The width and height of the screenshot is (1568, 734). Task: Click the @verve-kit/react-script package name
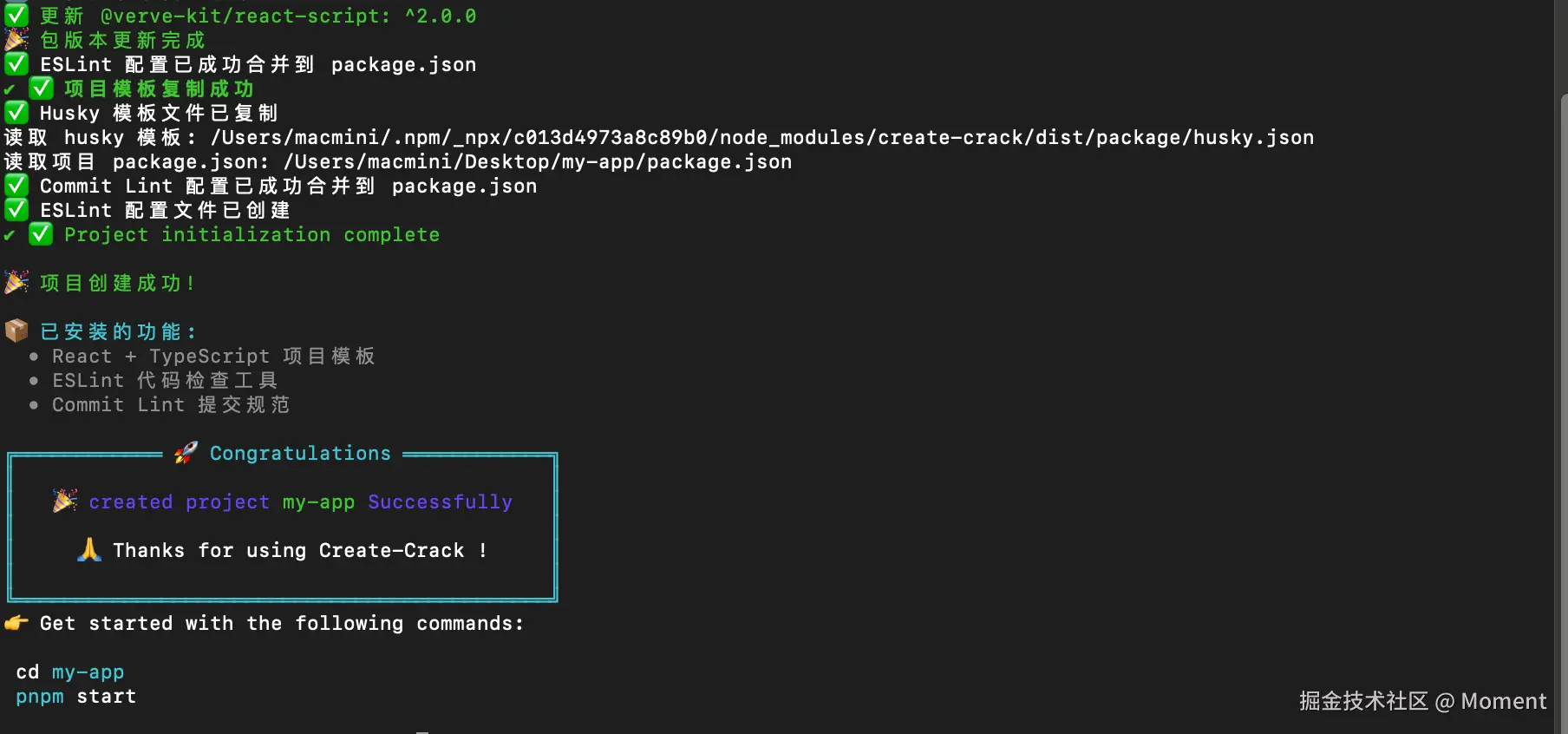coord(245,16)
